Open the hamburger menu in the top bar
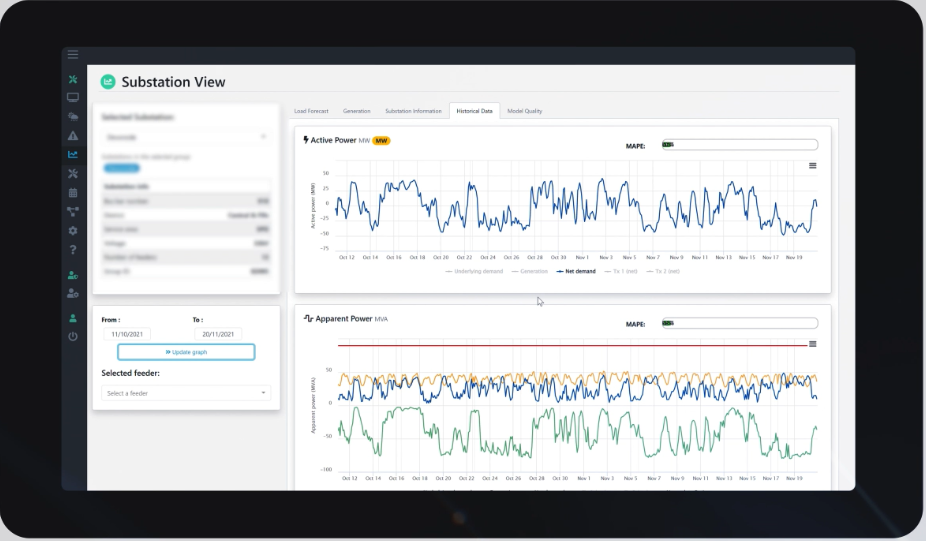The image size is (926, 541). point(73,54)
